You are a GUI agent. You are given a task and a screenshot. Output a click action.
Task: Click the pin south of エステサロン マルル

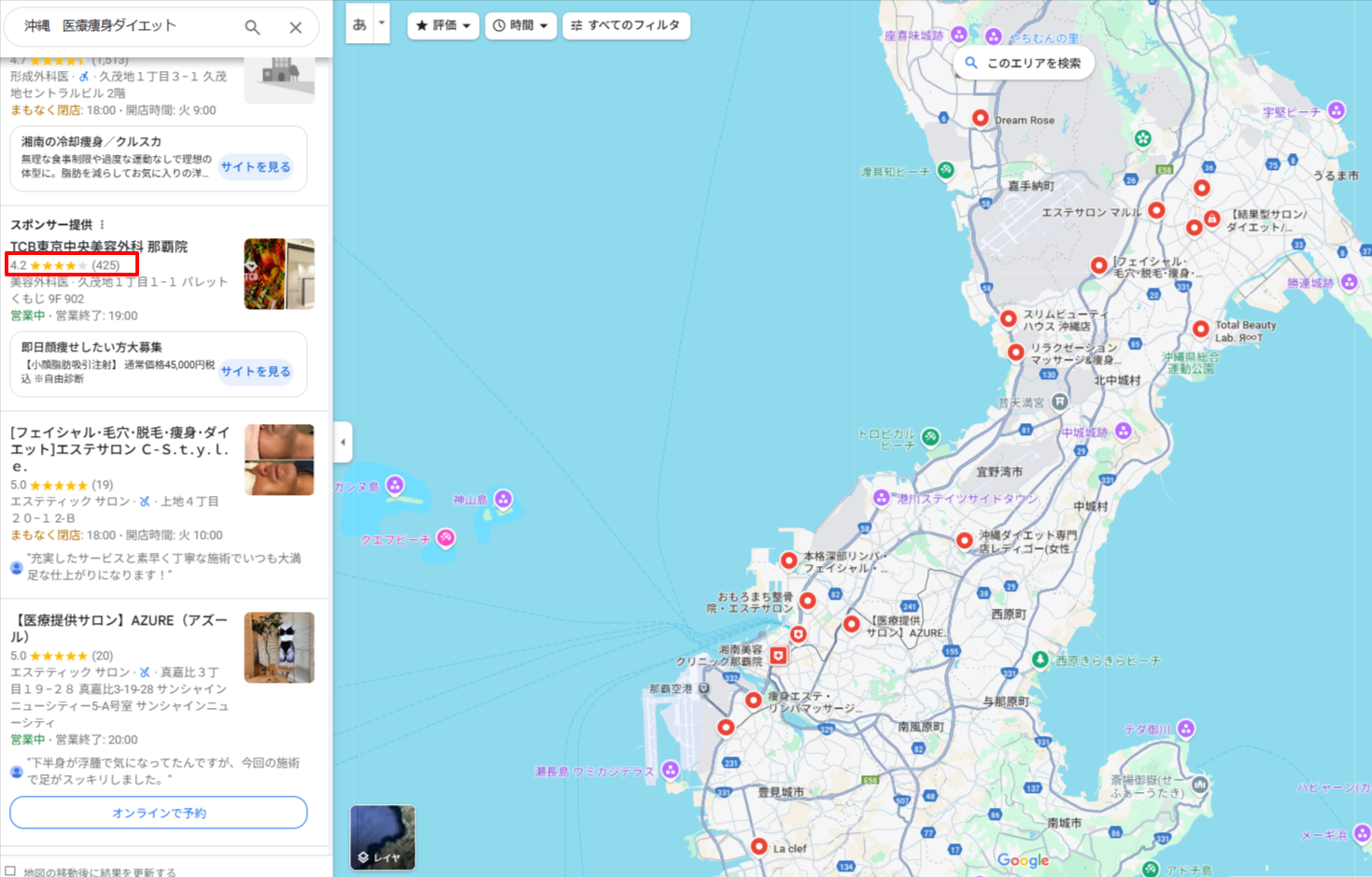pyautogui.click(x=1193, y=227)
